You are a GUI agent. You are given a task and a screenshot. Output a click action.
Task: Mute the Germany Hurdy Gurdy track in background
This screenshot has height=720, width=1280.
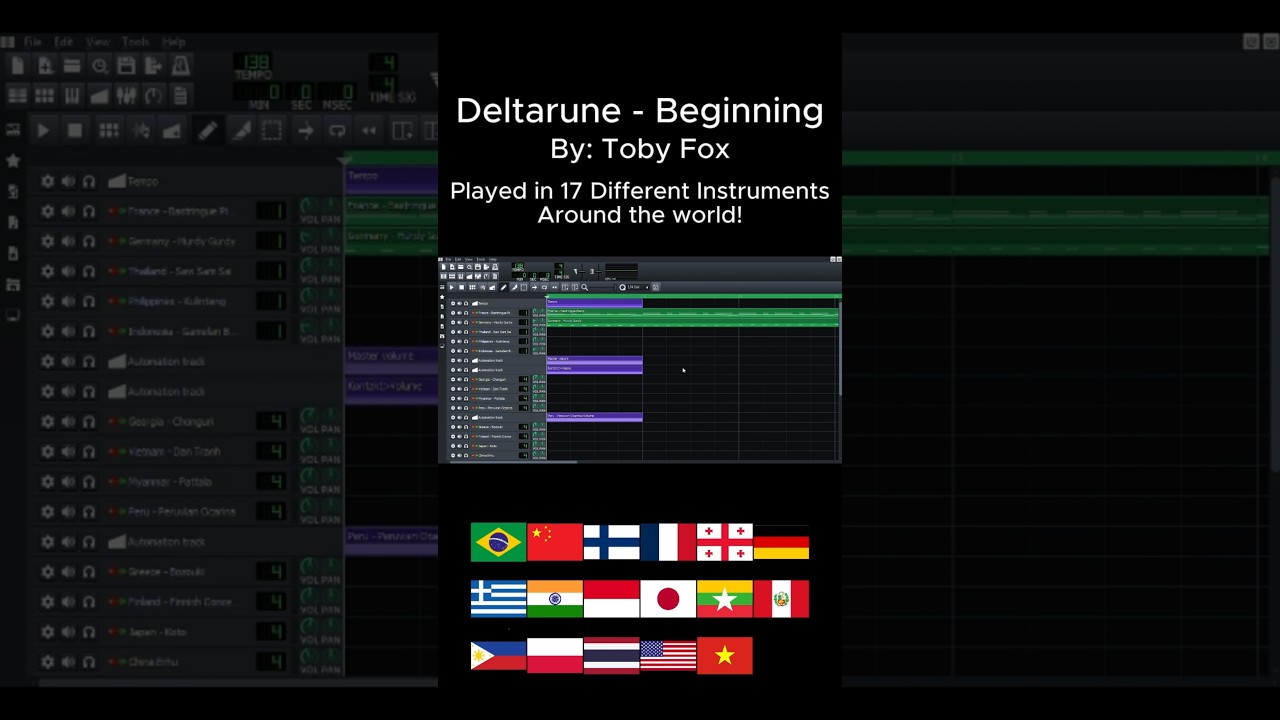[x=68, y=241]
